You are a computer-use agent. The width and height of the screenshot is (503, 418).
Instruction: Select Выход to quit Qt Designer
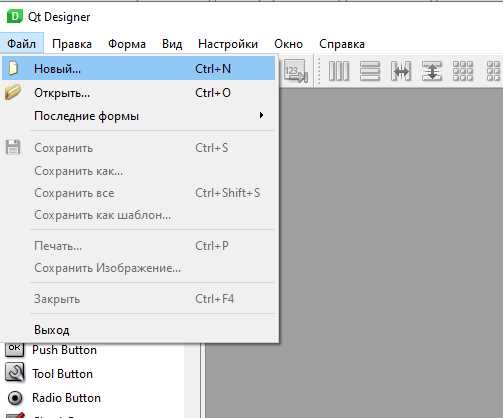[x=139, y=330]
